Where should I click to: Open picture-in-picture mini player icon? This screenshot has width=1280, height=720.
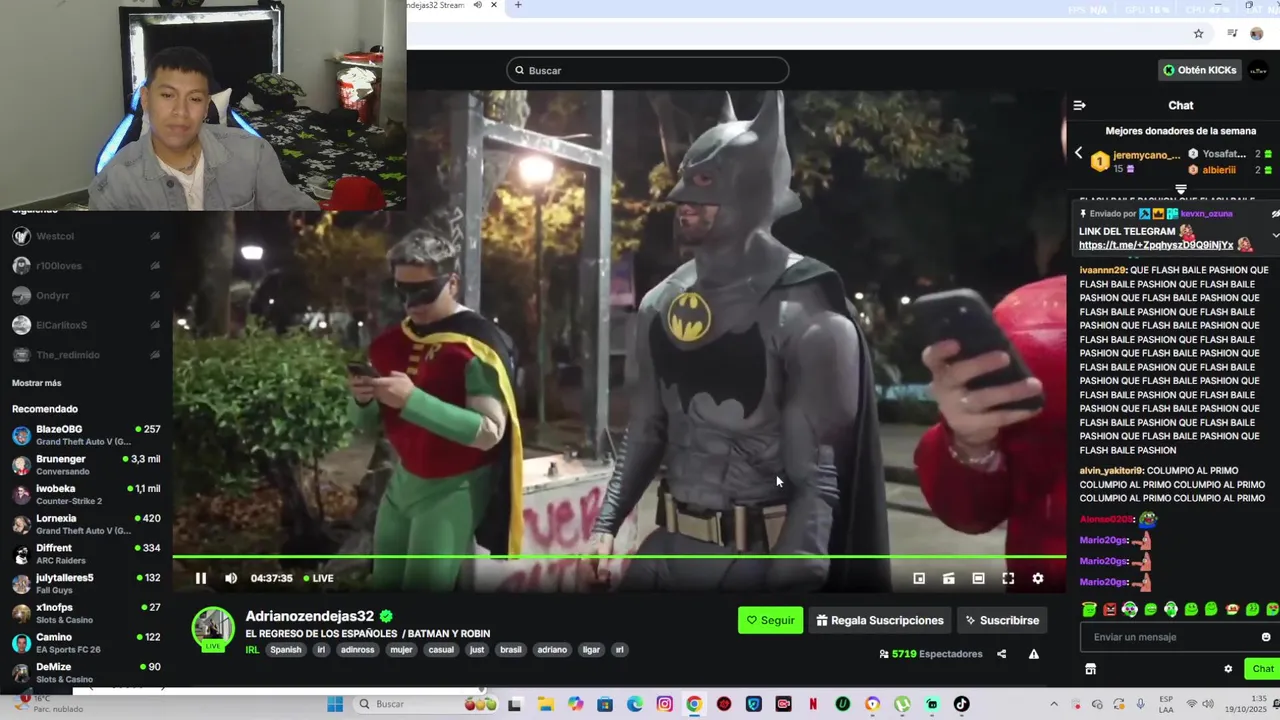pos(919,578)
